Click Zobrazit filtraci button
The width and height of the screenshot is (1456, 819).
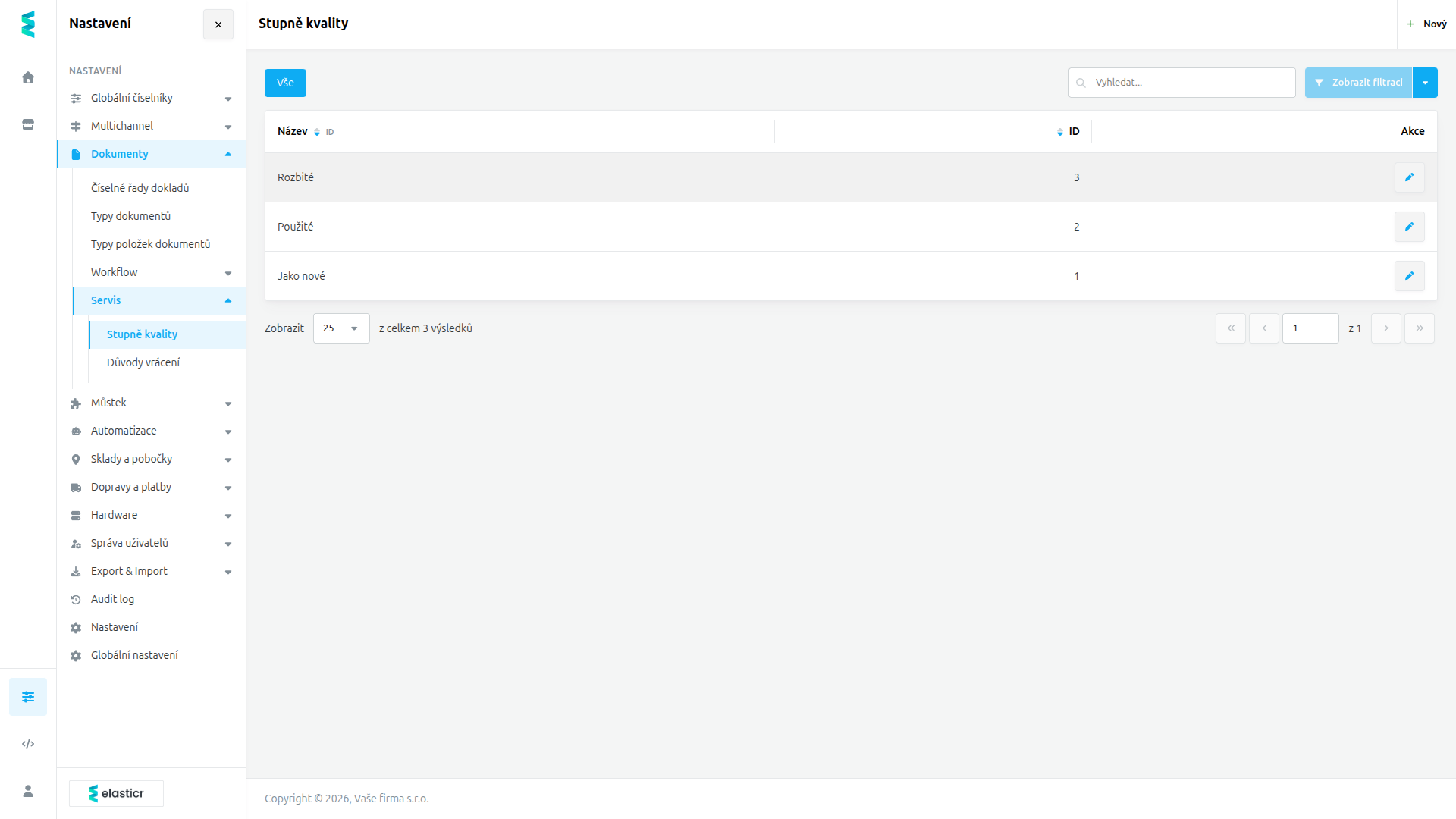(1358, 83)
